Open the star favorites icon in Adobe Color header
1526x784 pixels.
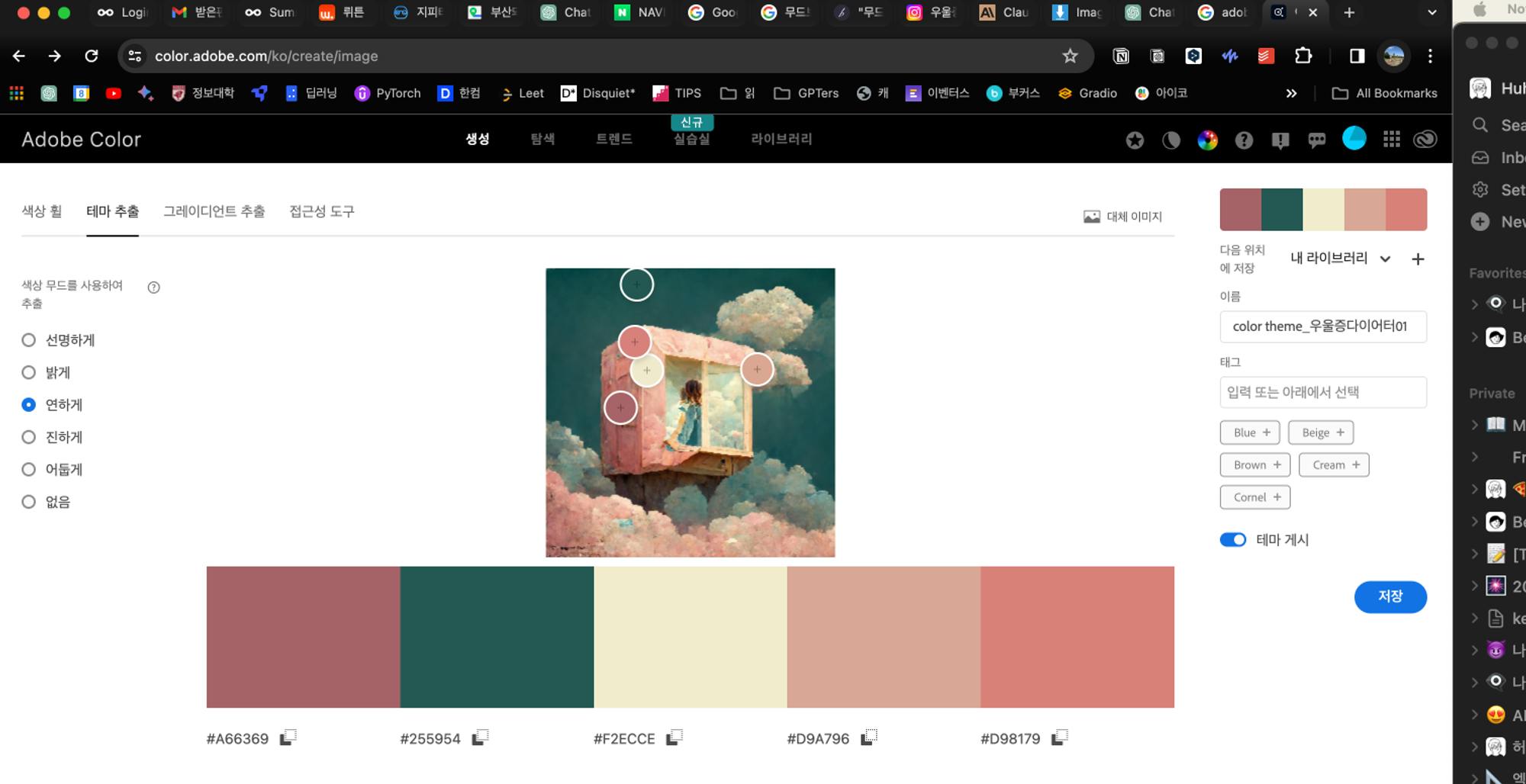[1135, 140]
